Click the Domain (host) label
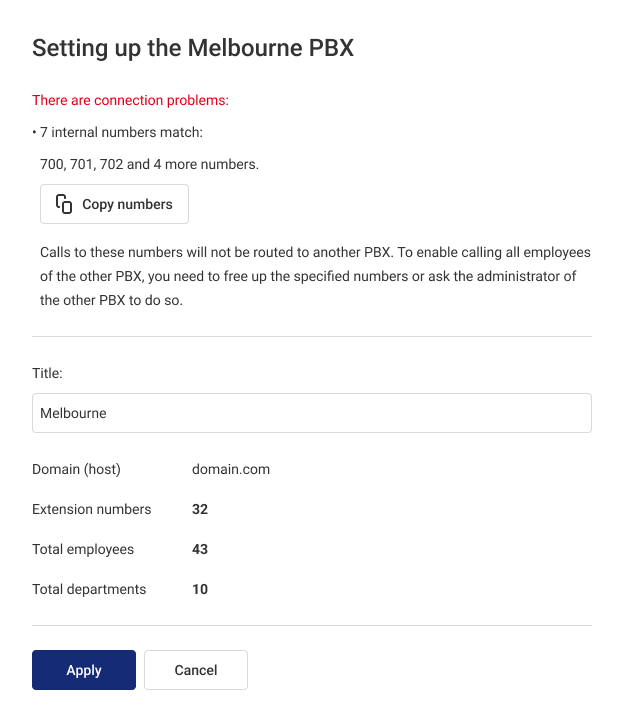The width and height of the screenshot is (624, 722). tap(76, 469)
